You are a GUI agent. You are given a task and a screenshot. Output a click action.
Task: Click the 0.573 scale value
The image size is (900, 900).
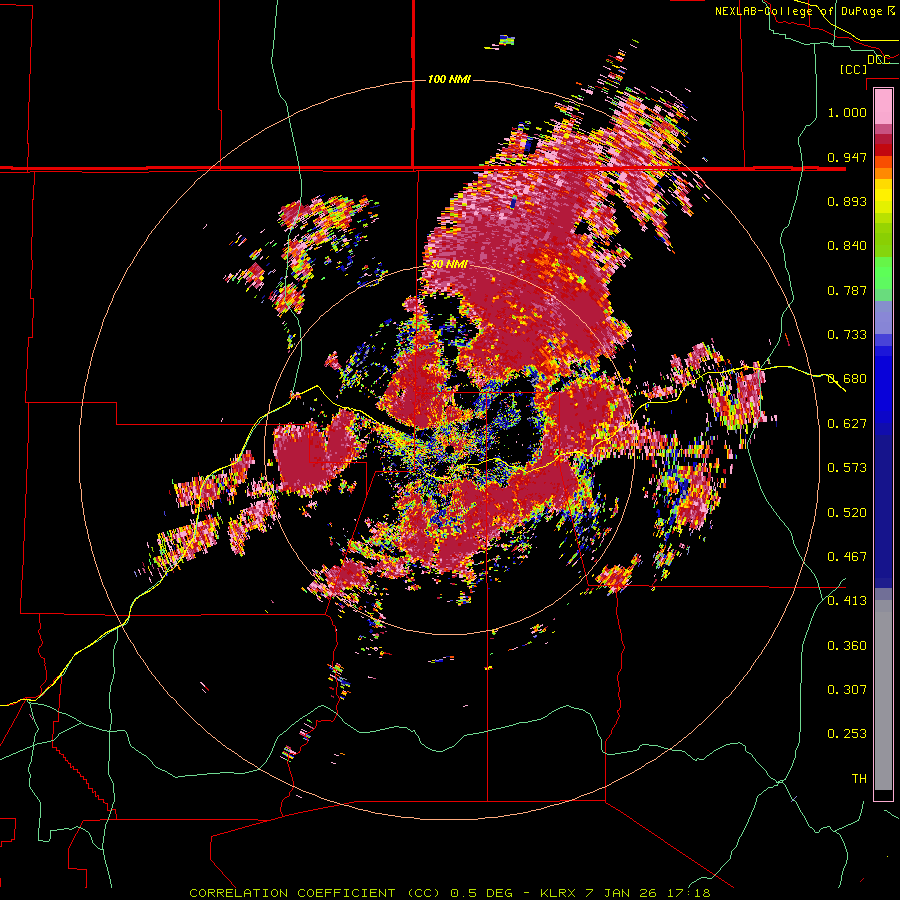(x=847, y=468)
